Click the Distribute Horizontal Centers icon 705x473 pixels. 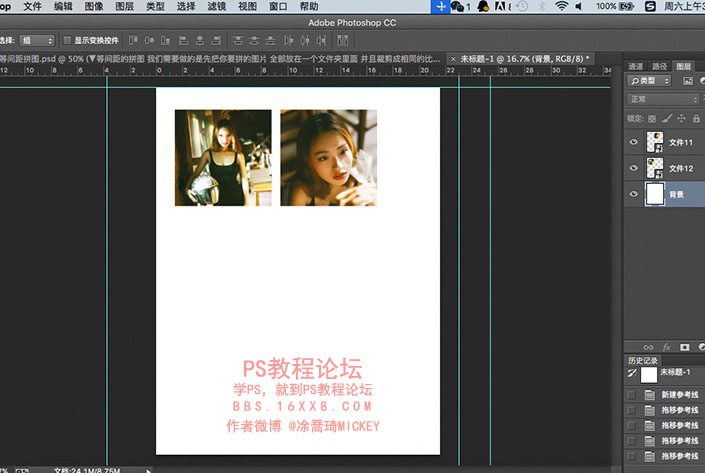[x=305, y=40]
